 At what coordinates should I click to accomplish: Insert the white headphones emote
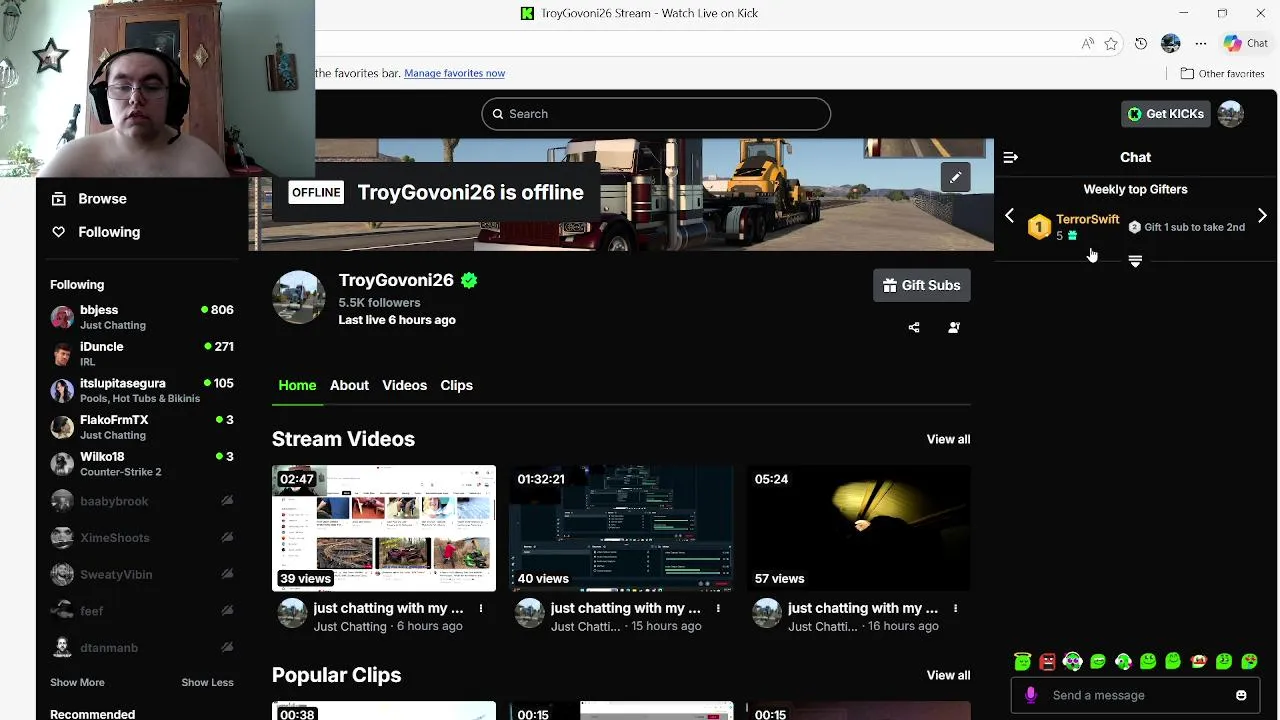(1072, 661)
